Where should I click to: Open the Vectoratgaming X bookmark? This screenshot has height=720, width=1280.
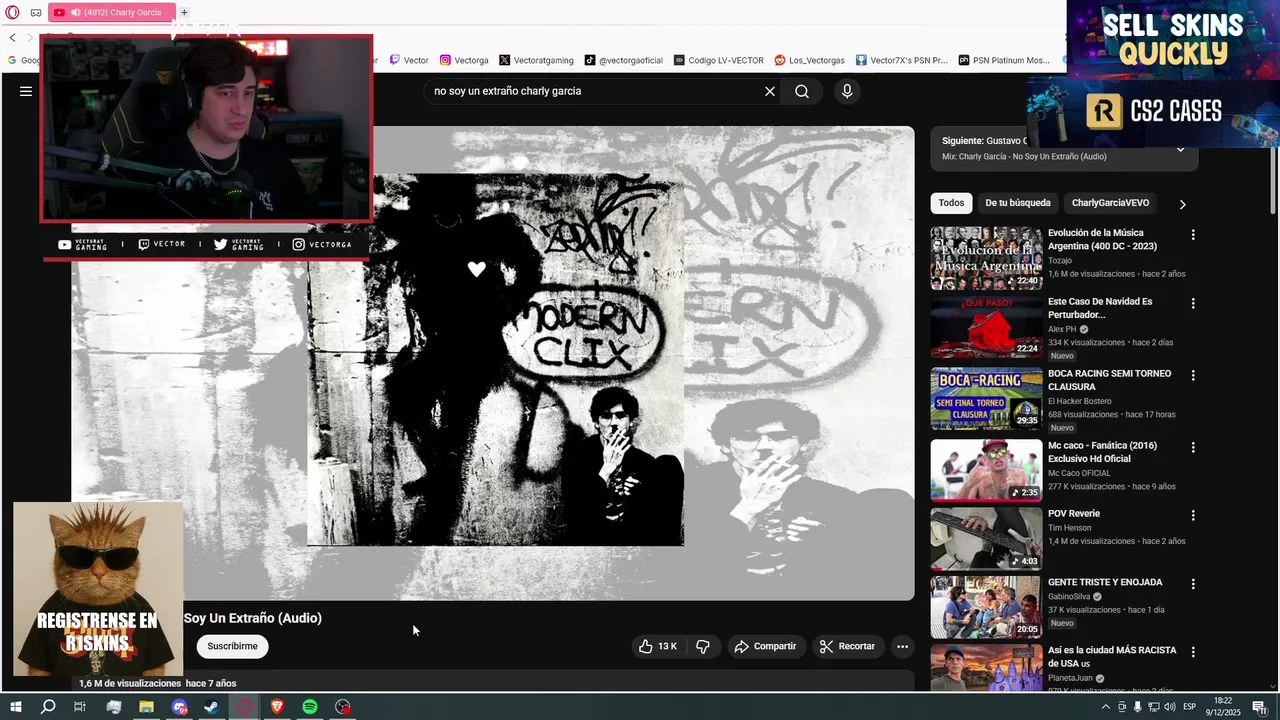(535, 60)
